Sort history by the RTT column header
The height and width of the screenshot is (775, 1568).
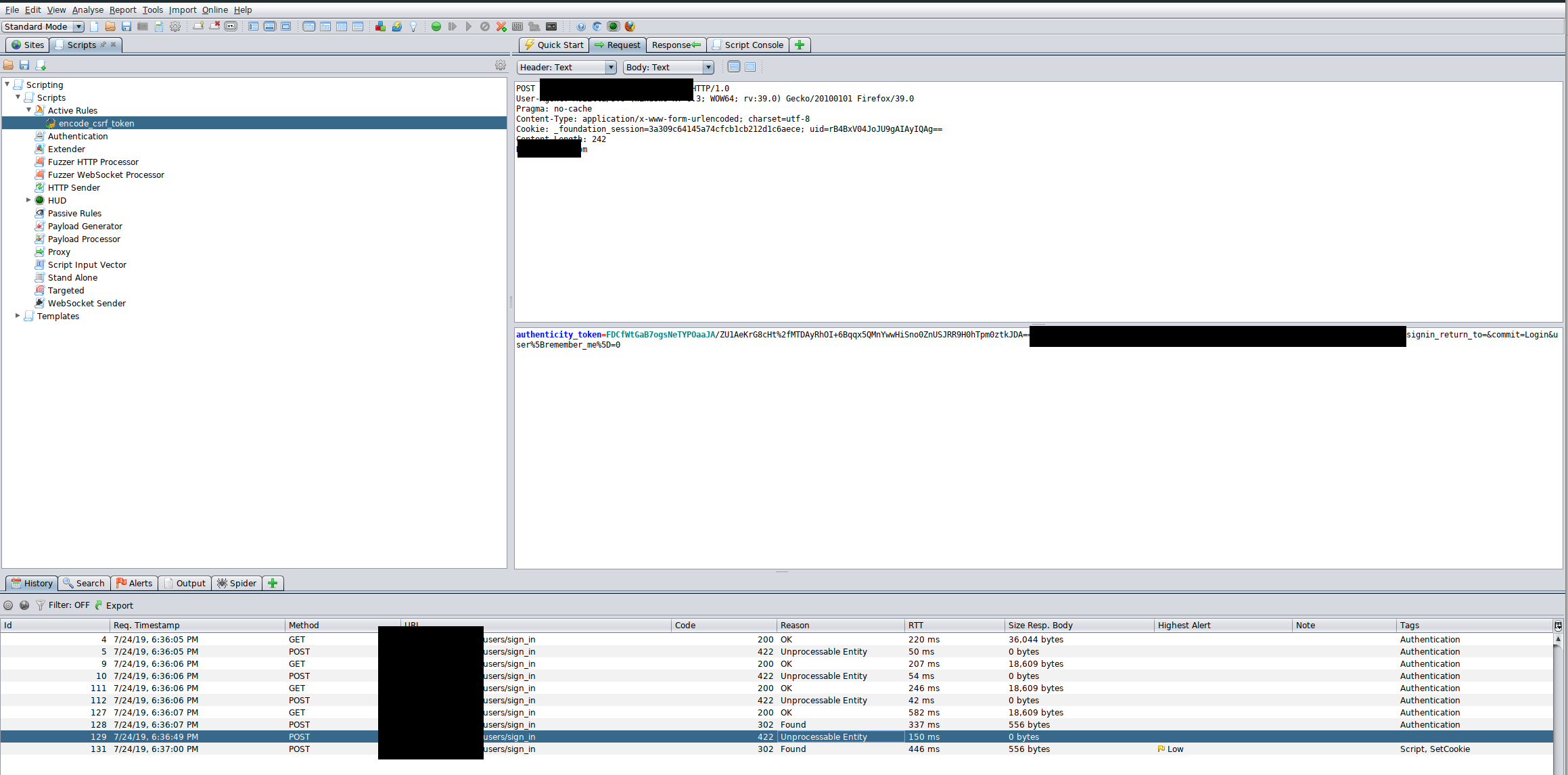pyautogui.click(x=954, y=625)
